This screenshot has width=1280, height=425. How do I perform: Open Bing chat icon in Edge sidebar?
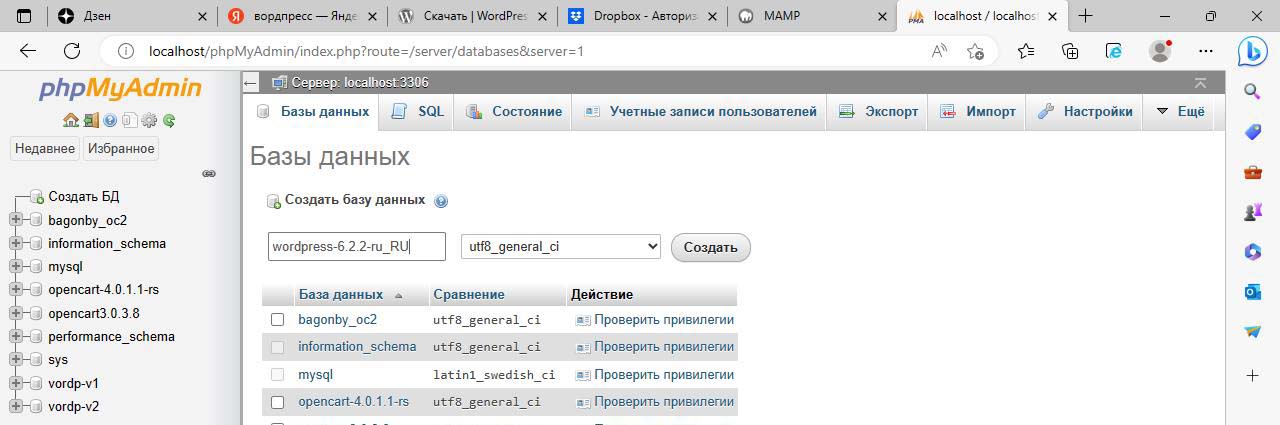pos(1252,51)
